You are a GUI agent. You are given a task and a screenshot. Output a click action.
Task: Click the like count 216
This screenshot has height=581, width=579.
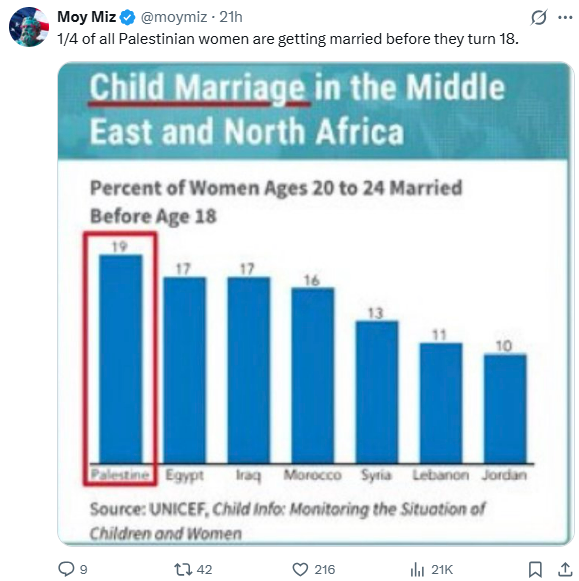point(325,570)
